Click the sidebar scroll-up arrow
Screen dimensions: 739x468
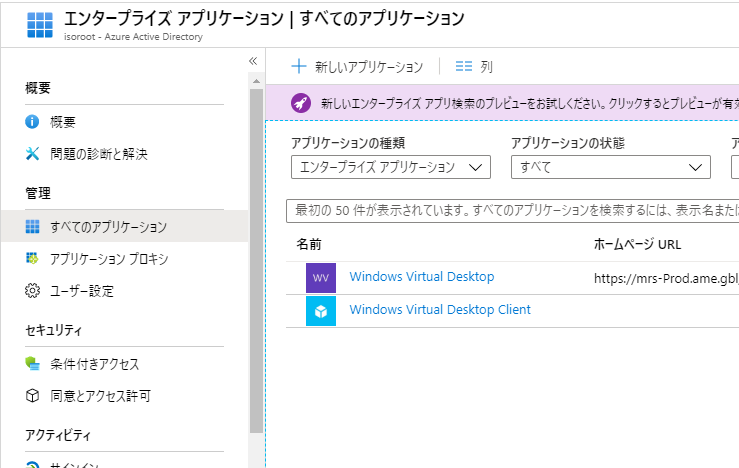(x=256, y=82)
